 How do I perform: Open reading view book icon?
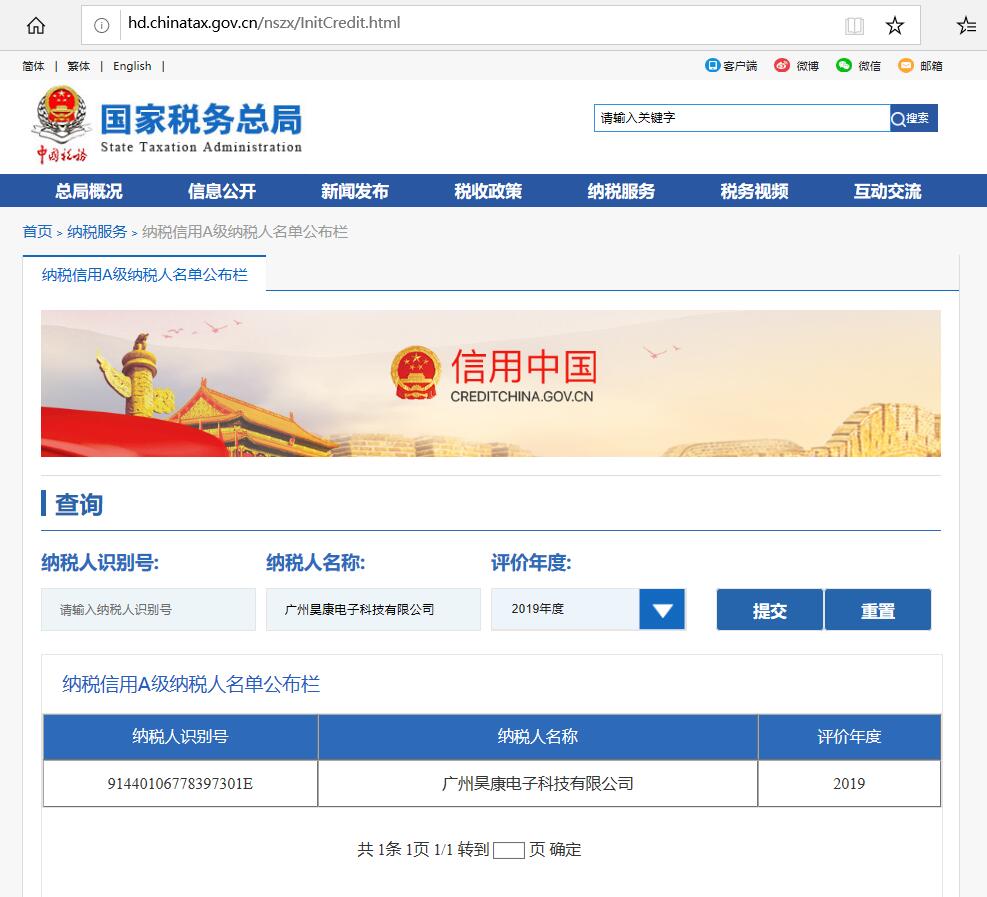coord(853,25)
